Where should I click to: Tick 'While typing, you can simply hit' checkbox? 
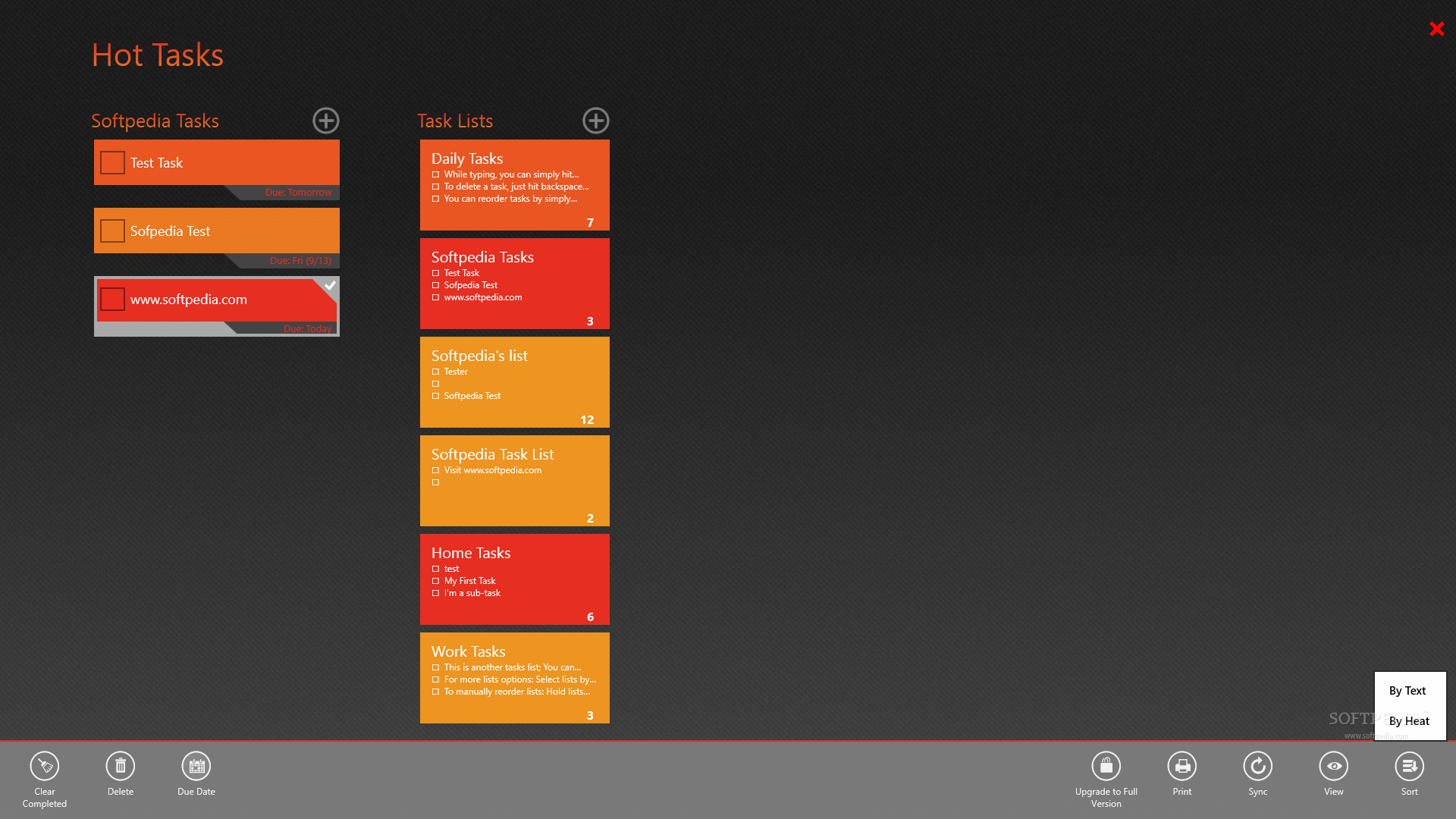436,174
